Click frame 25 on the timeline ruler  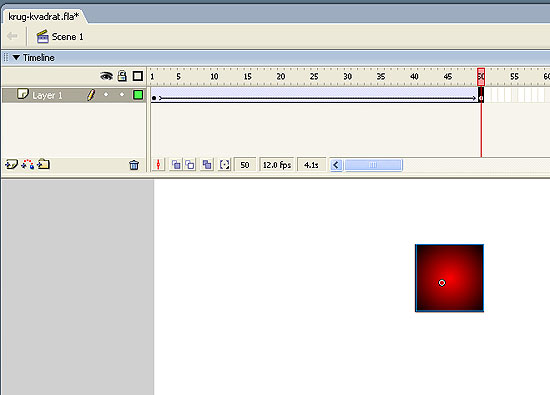314,76
